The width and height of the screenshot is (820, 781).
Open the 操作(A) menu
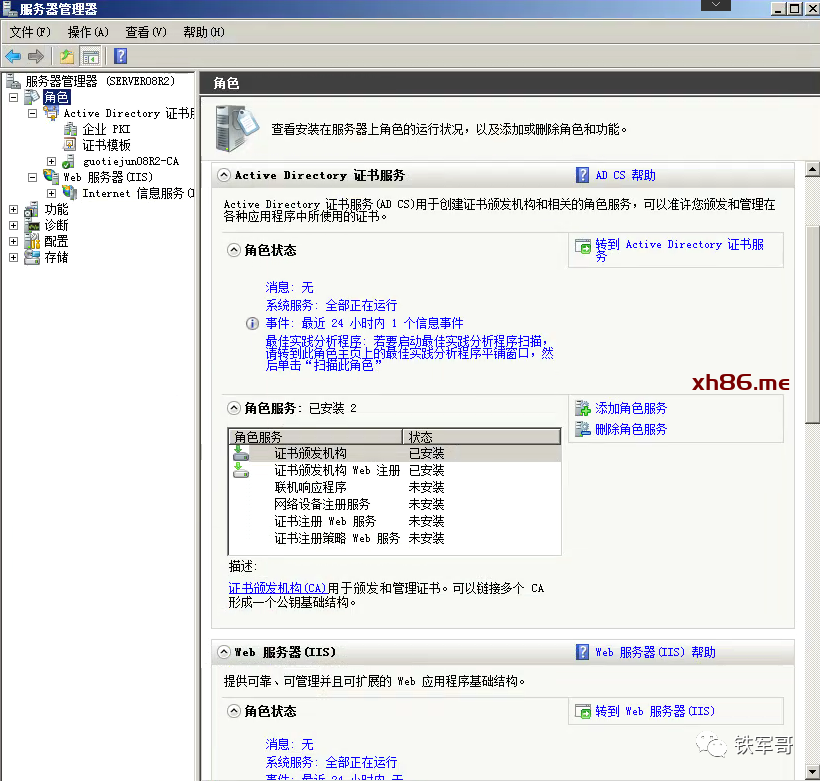tap(88, 32)
